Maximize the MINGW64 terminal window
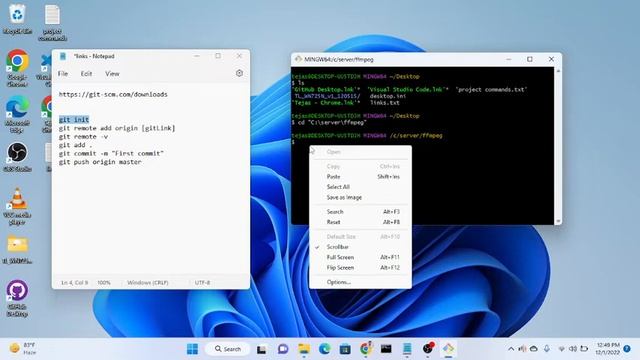 tap(530, 59)
